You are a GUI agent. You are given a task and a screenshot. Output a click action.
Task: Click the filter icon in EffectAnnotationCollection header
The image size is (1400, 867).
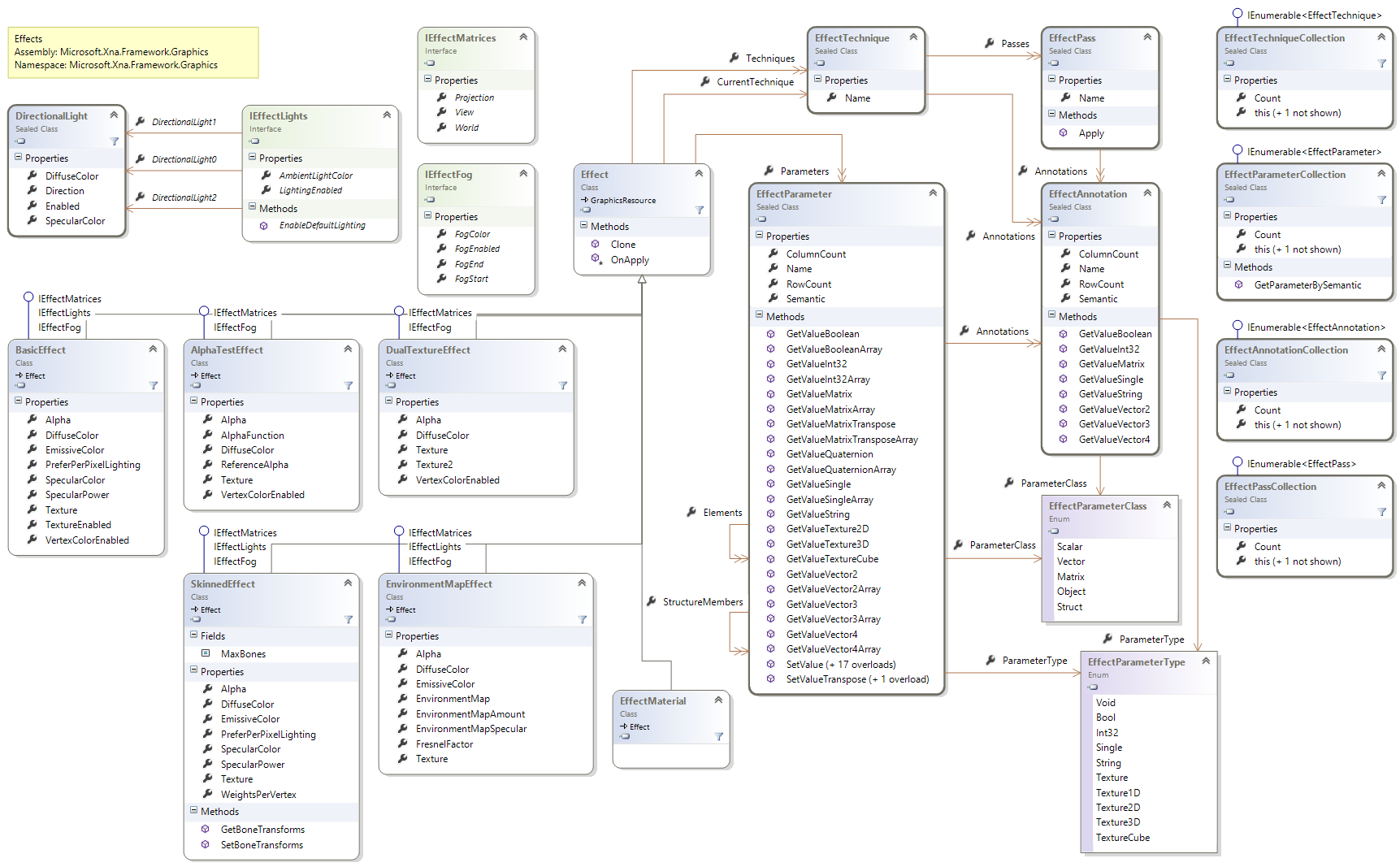[1382, 375]
